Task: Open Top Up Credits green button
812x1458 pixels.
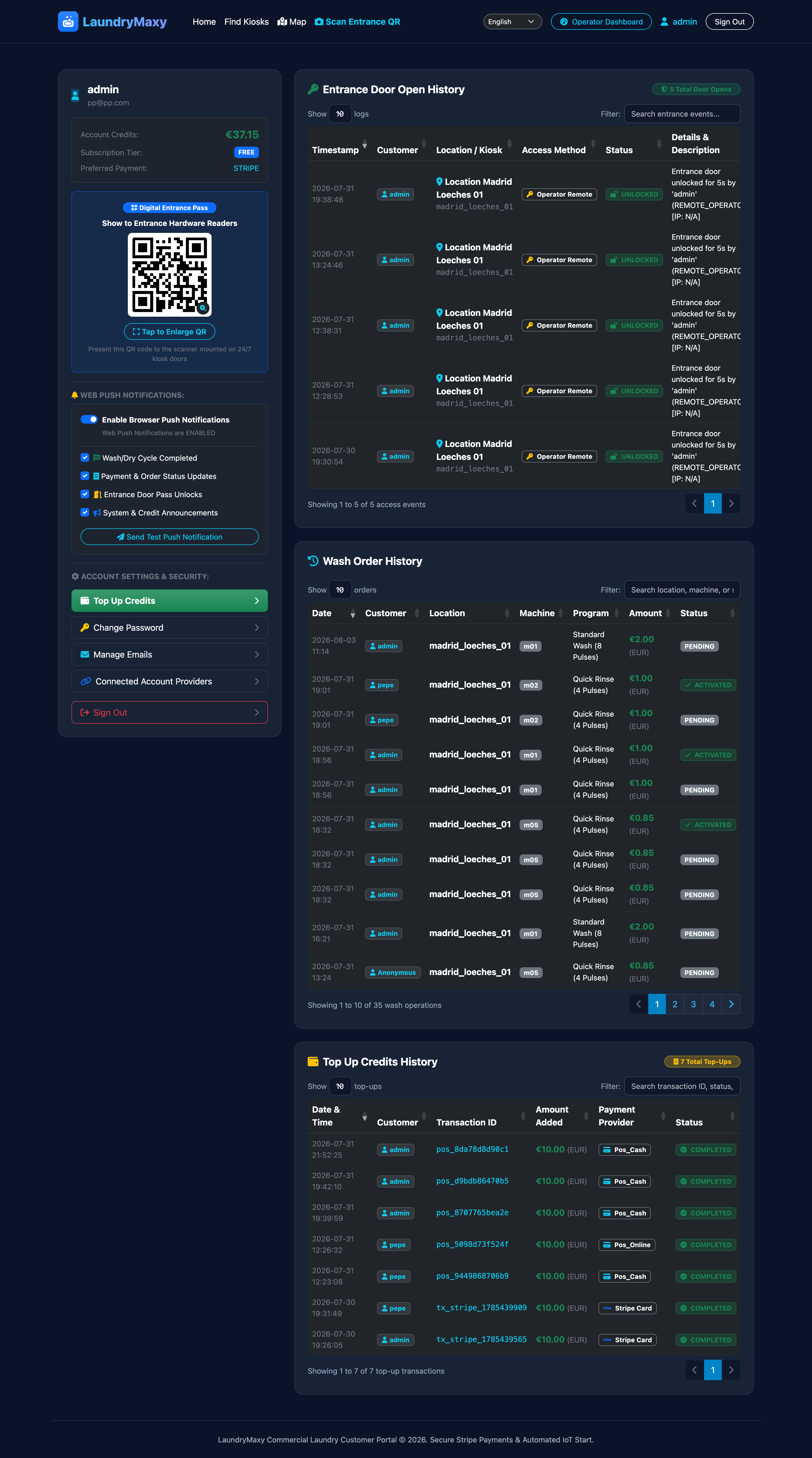Action: point(170,601)
